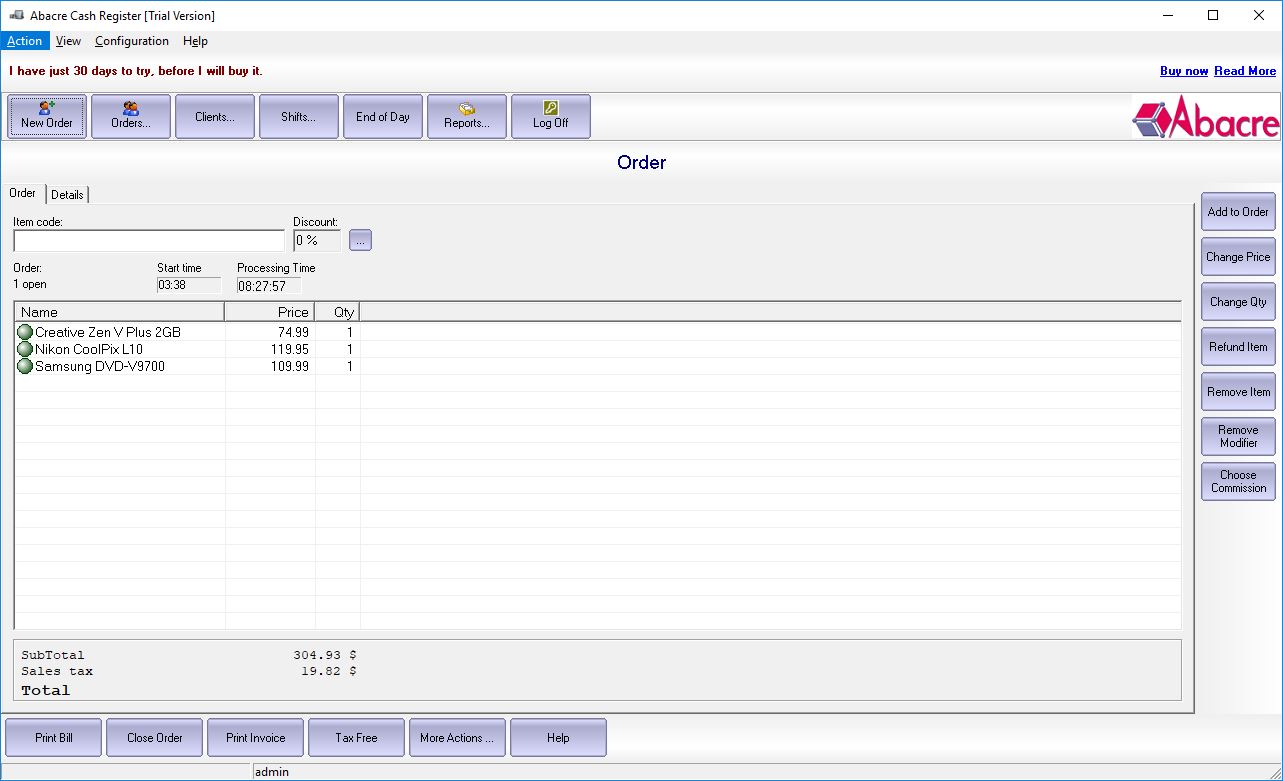Image resolution: width=1283 pixels, height=781 pixels.
Task: Click the green status icon beside Samsung DVD-V9700
Action: (24, 366)
